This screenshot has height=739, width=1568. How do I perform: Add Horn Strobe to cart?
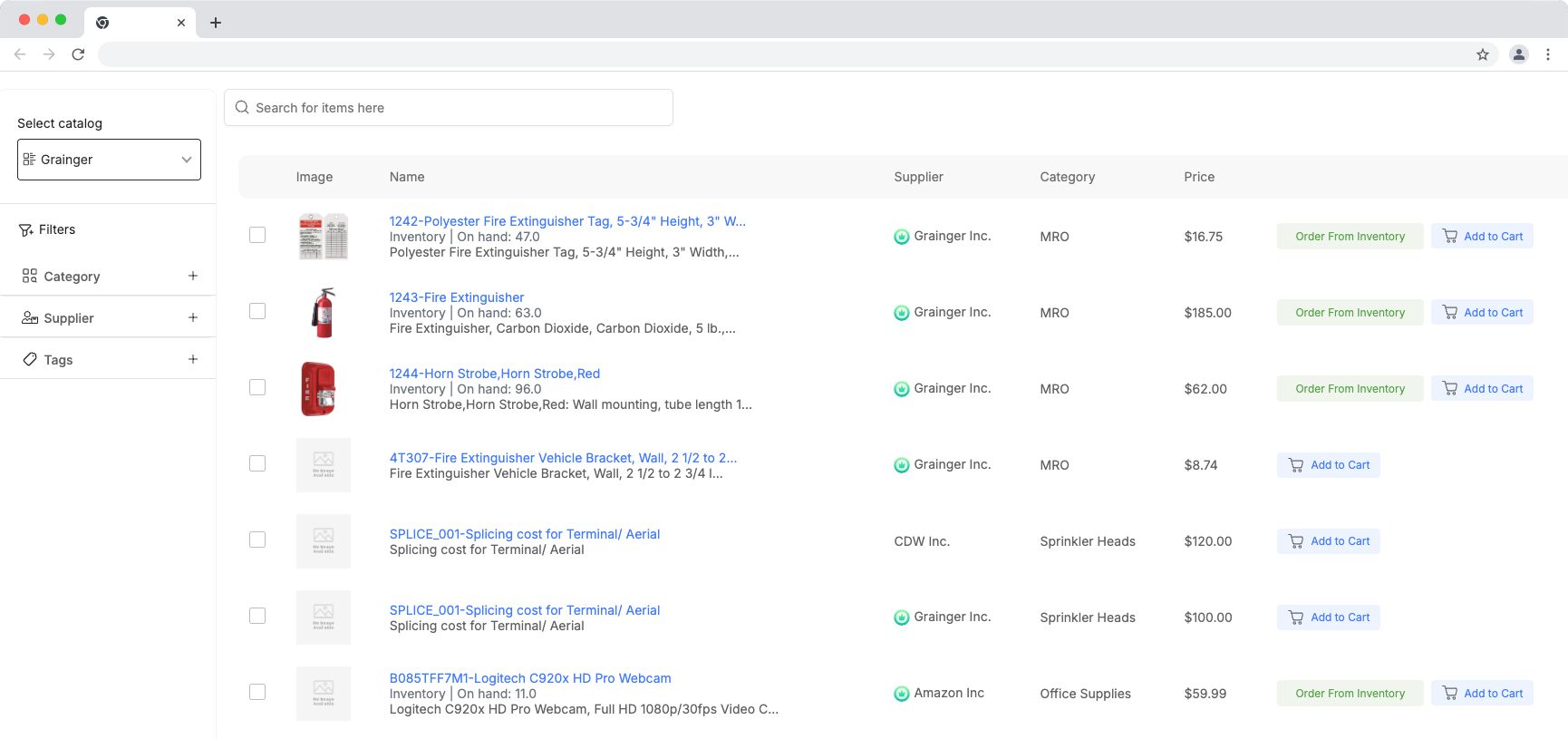(x=1482, y=389)
